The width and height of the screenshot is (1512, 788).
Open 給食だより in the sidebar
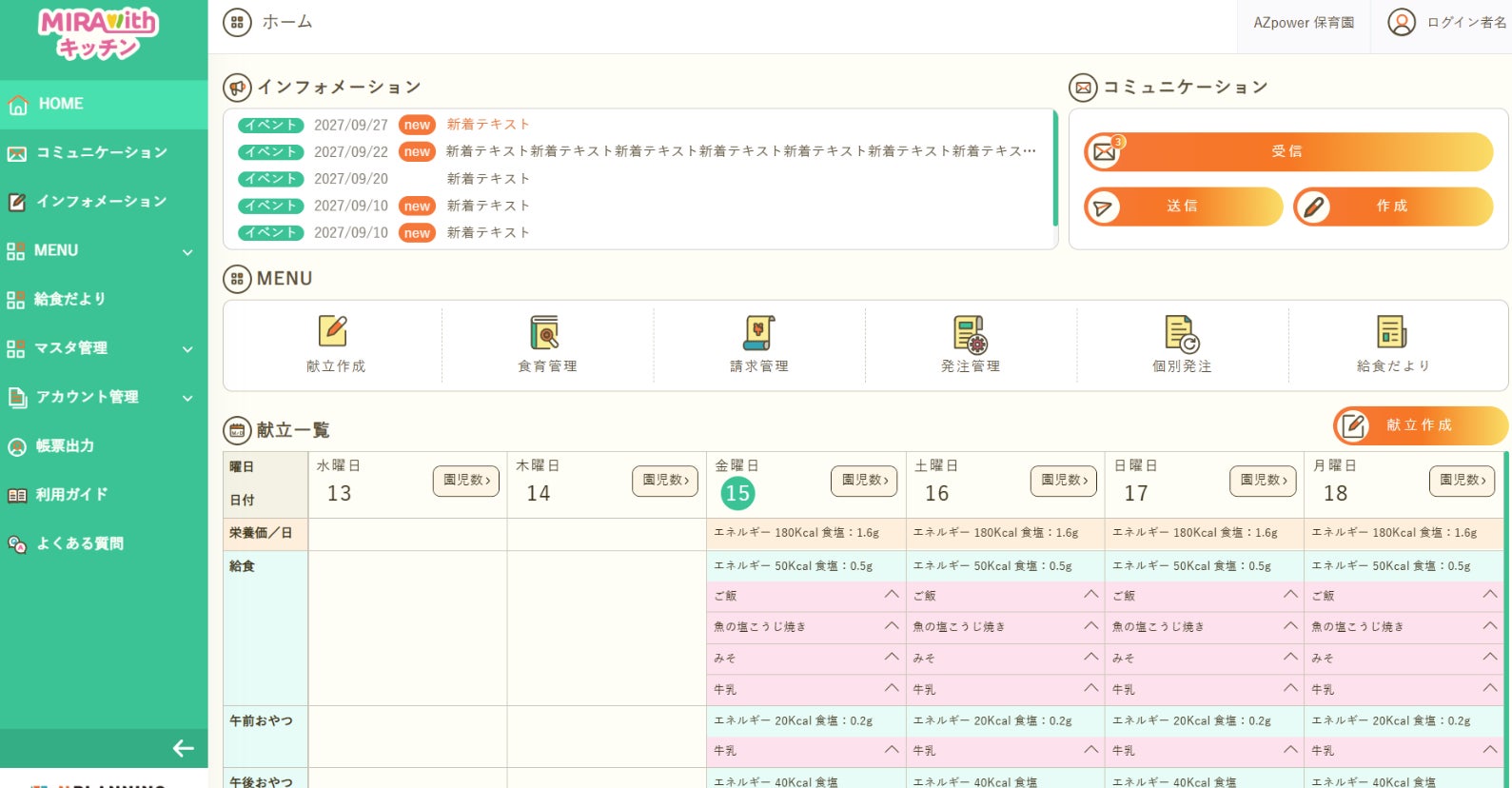pos(104,300)
